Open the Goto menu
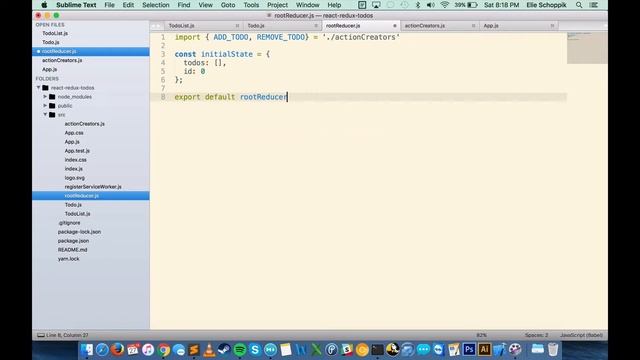This screenshot has height=360, width=640. pyautogui.click(x=228, y=5)
